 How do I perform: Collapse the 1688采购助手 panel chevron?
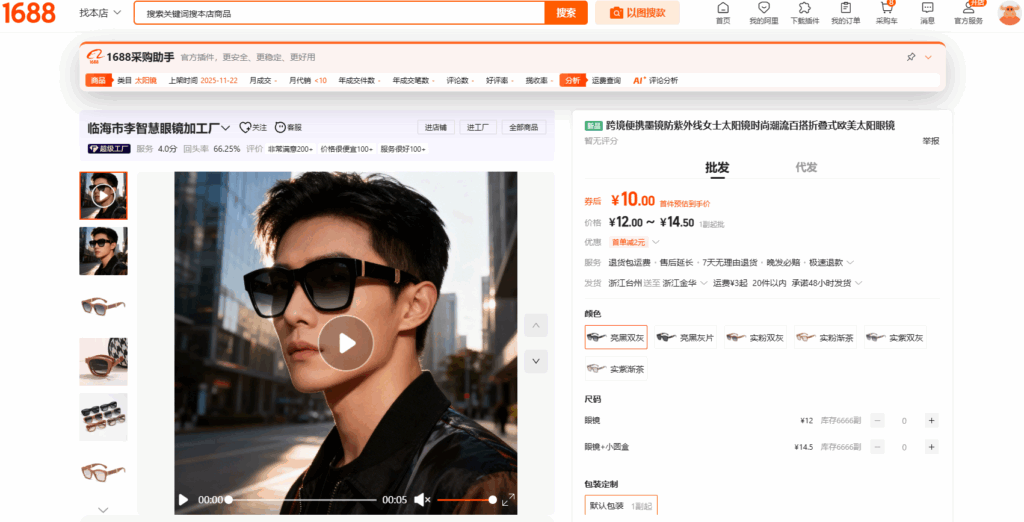[x=929, y=58]
